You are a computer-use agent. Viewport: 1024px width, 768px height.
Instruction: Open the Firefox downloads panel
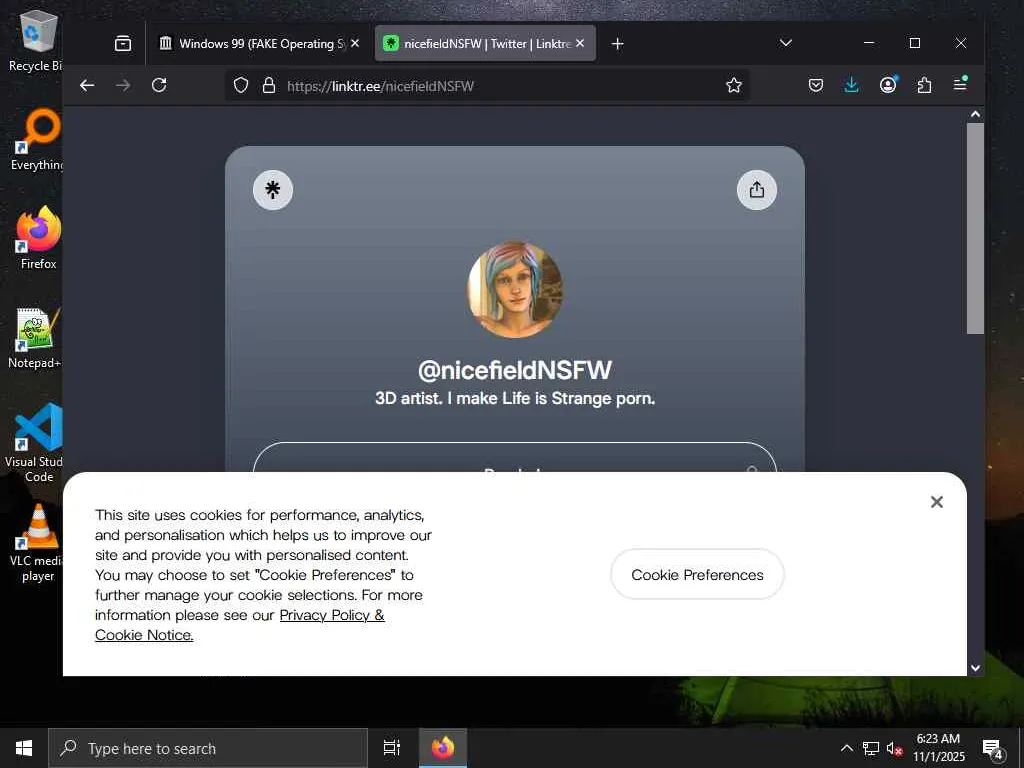[852, 85]
